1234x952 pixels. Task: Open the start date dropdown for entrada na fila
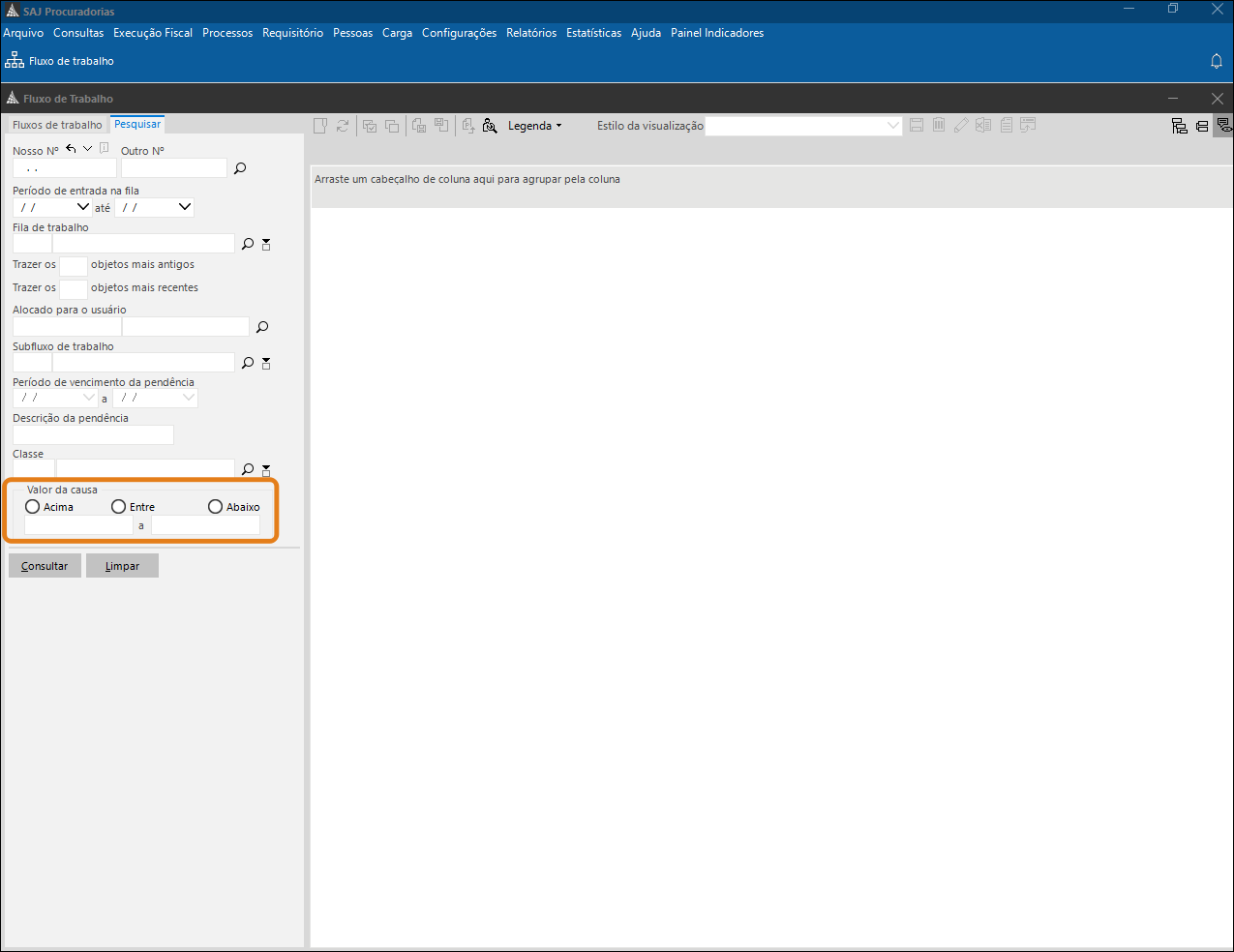point(83,207)
